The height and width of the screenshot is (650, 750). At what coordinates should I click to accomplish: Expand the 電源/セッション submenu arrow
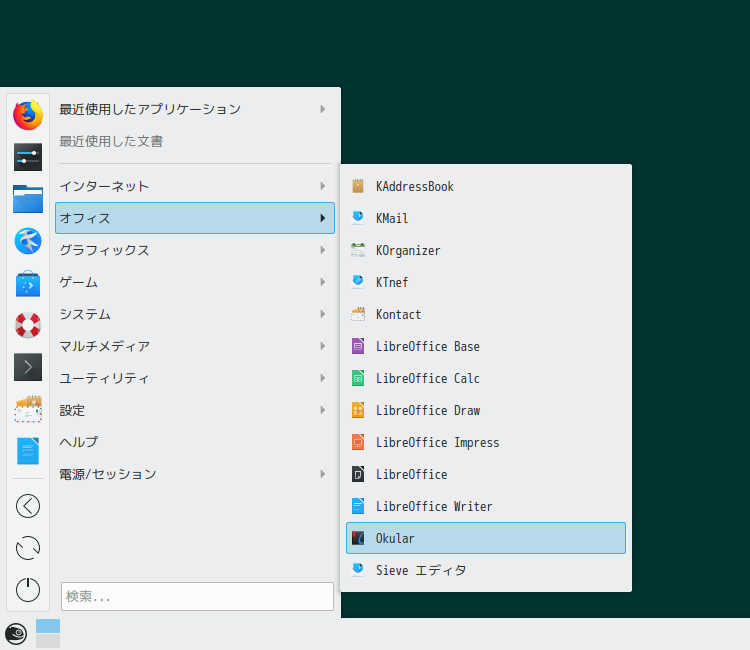pos(323,474)
